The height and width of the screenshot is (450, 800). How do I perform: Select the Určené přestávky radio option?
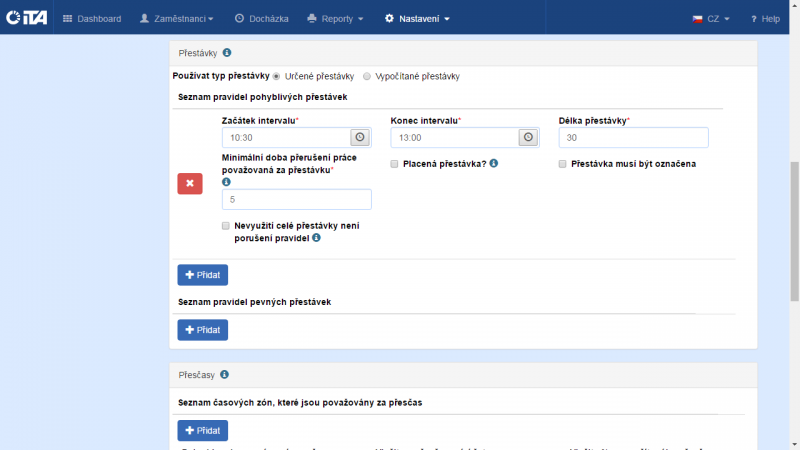point(277,76)
